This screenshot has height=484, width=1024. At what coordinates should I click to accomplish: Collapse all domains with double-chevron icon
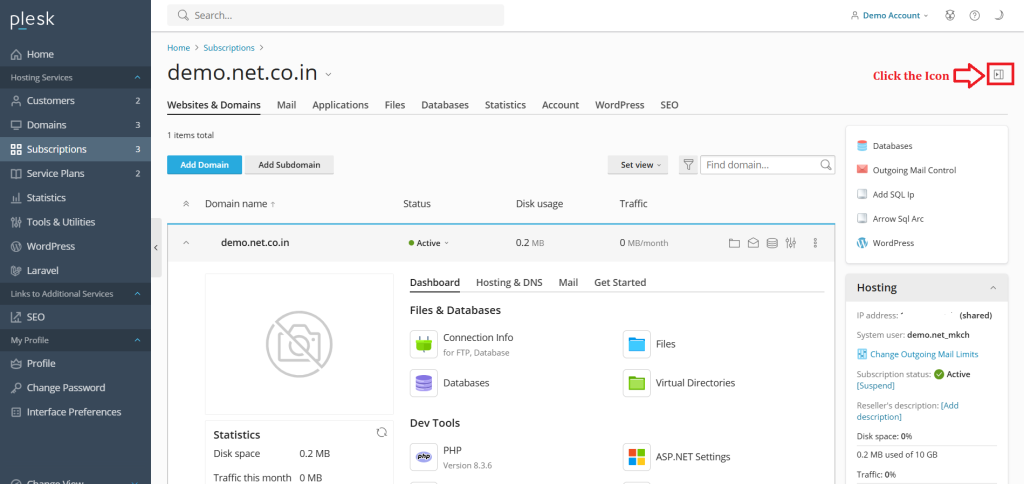pyautogui.click(x=186, y=204)
